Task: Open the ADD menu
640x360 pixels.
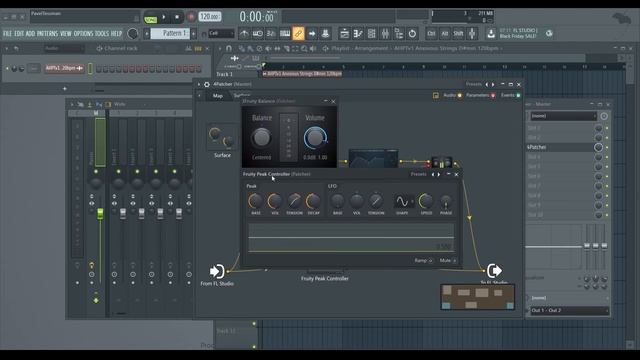Action: pyautogui.click(x=31, y=33)
